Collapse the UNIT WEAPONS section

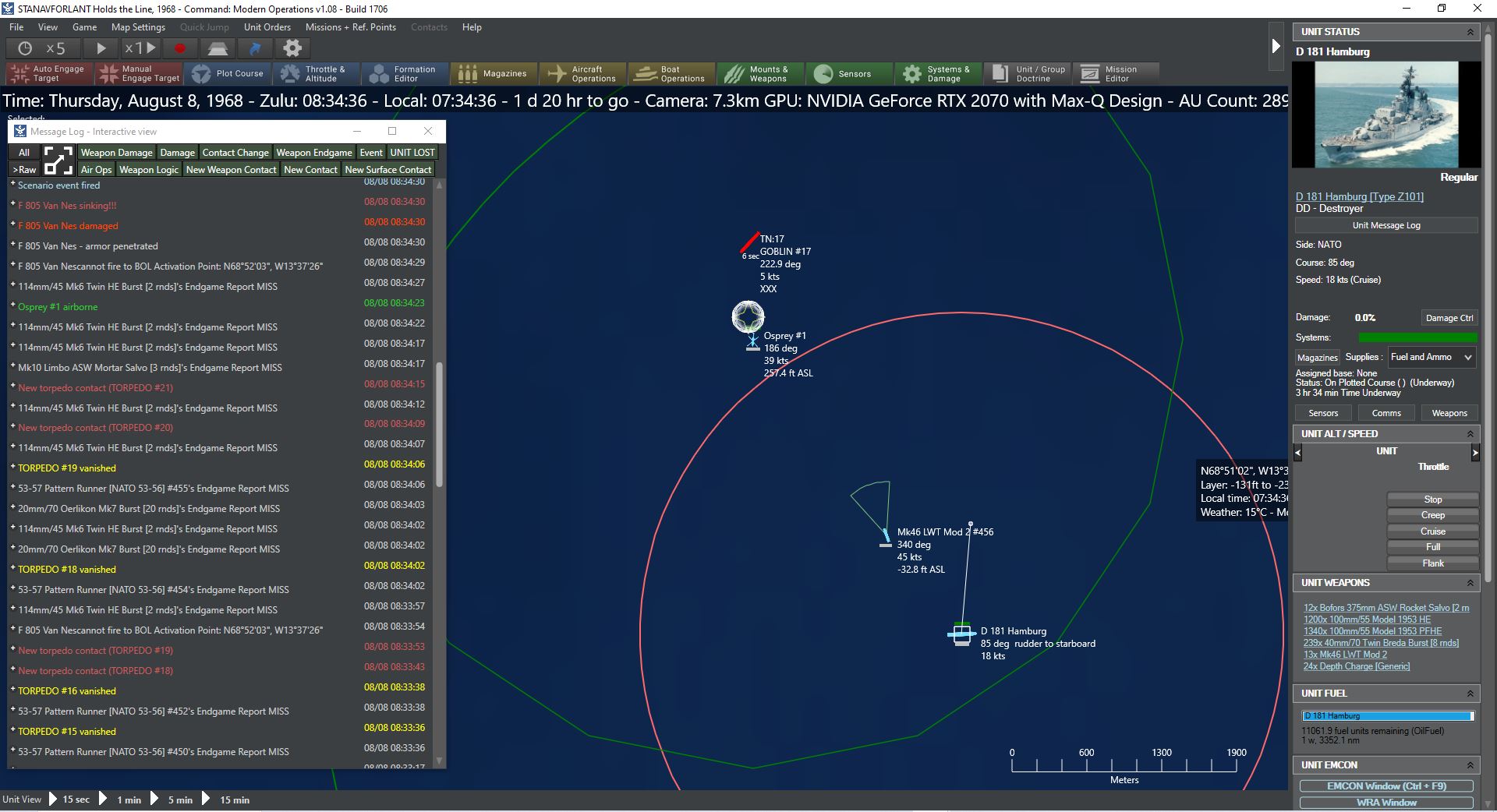pyautogui.click(x=1470, y=583)
